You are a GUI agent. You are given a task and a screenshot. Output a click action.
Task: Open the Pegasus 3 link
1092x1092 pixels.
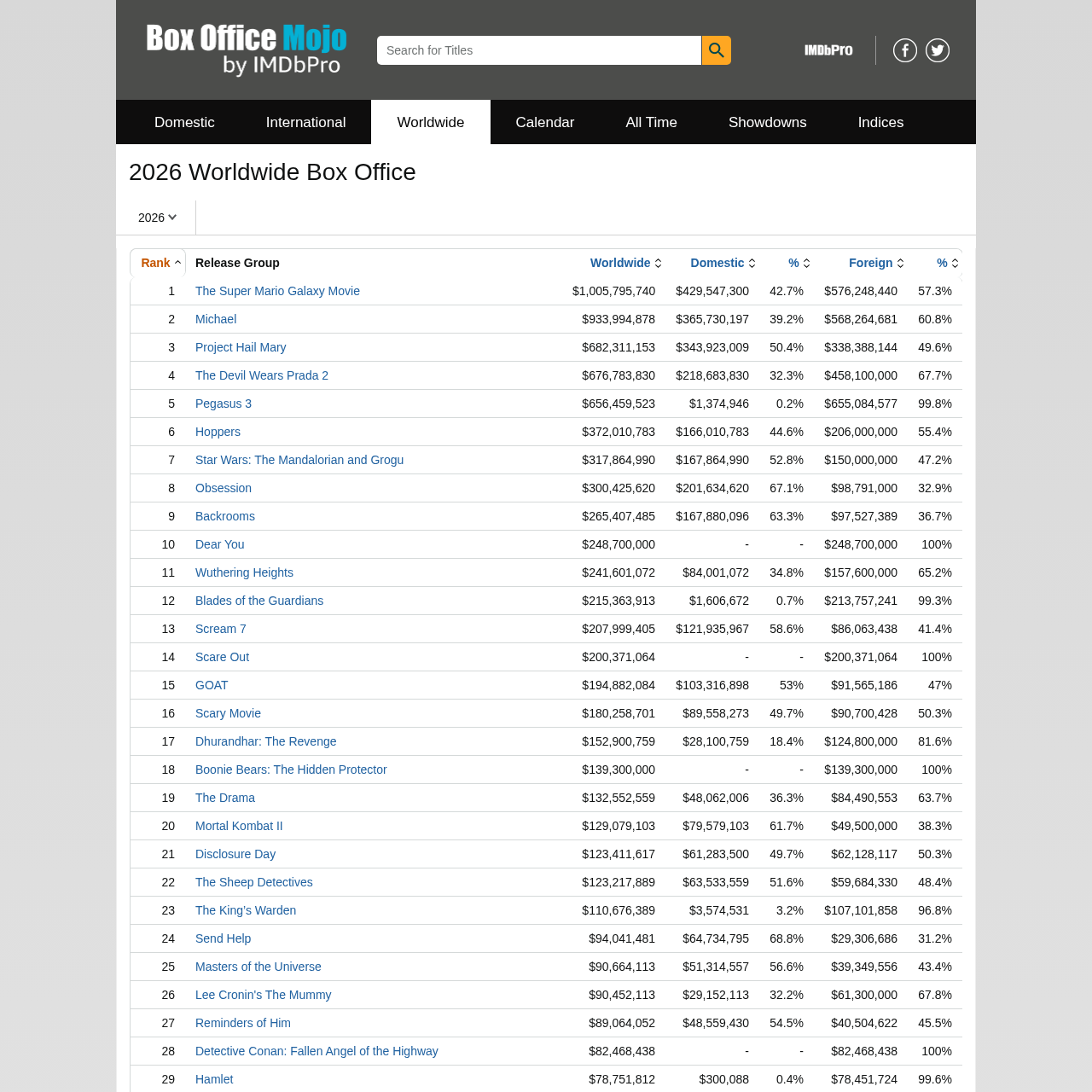[x=224, y=404]
